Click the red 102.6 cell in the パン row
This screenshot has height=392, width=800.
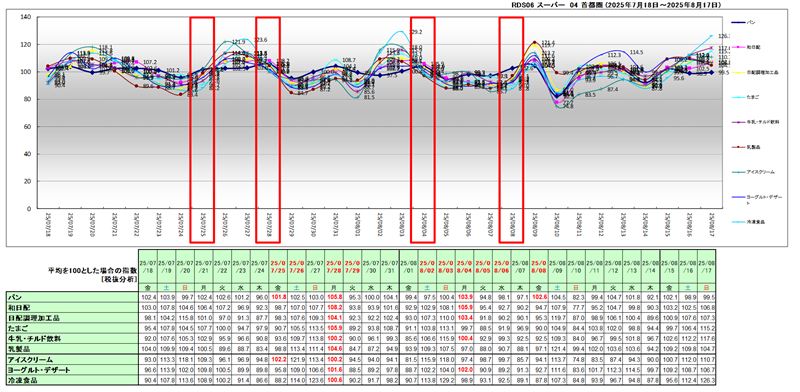pos(539,297)
